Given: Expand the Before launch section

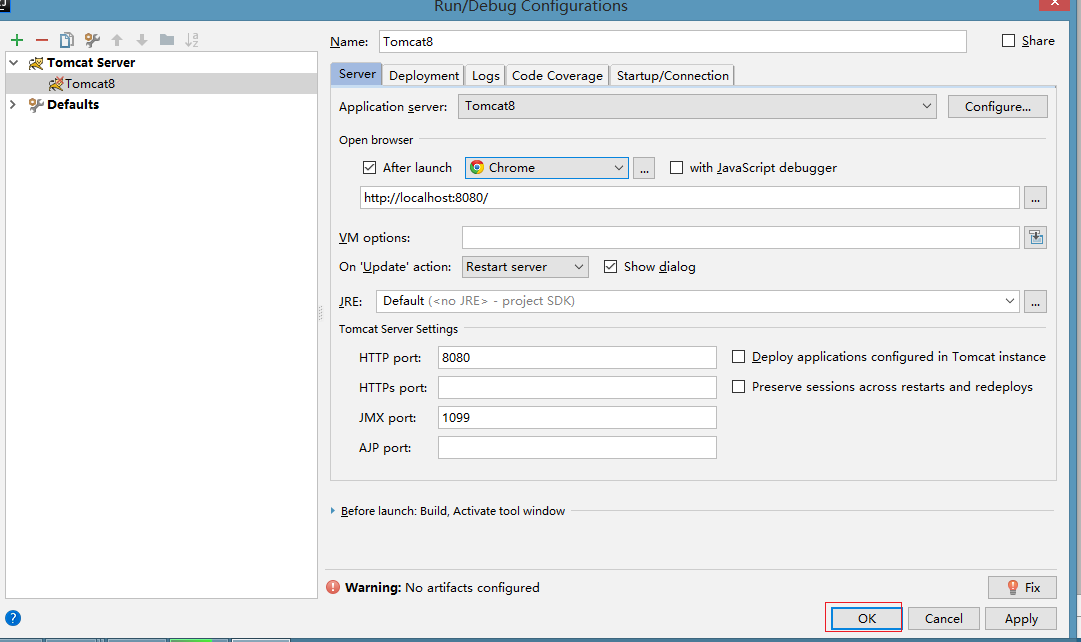Looking at the screenshot, I should (333, 511).
